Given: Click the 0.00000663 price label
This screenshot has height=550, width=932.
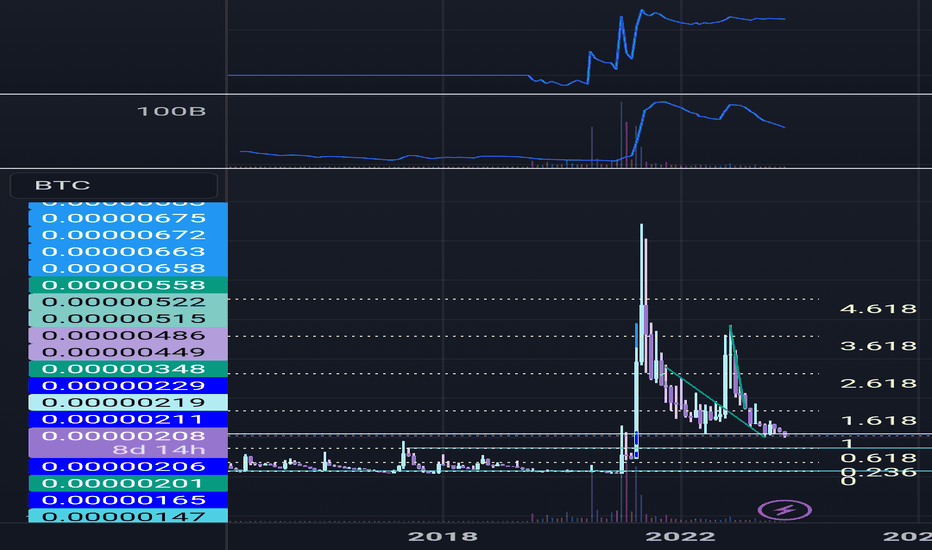Looking at the screenshot, I should [x=128, y=252].
